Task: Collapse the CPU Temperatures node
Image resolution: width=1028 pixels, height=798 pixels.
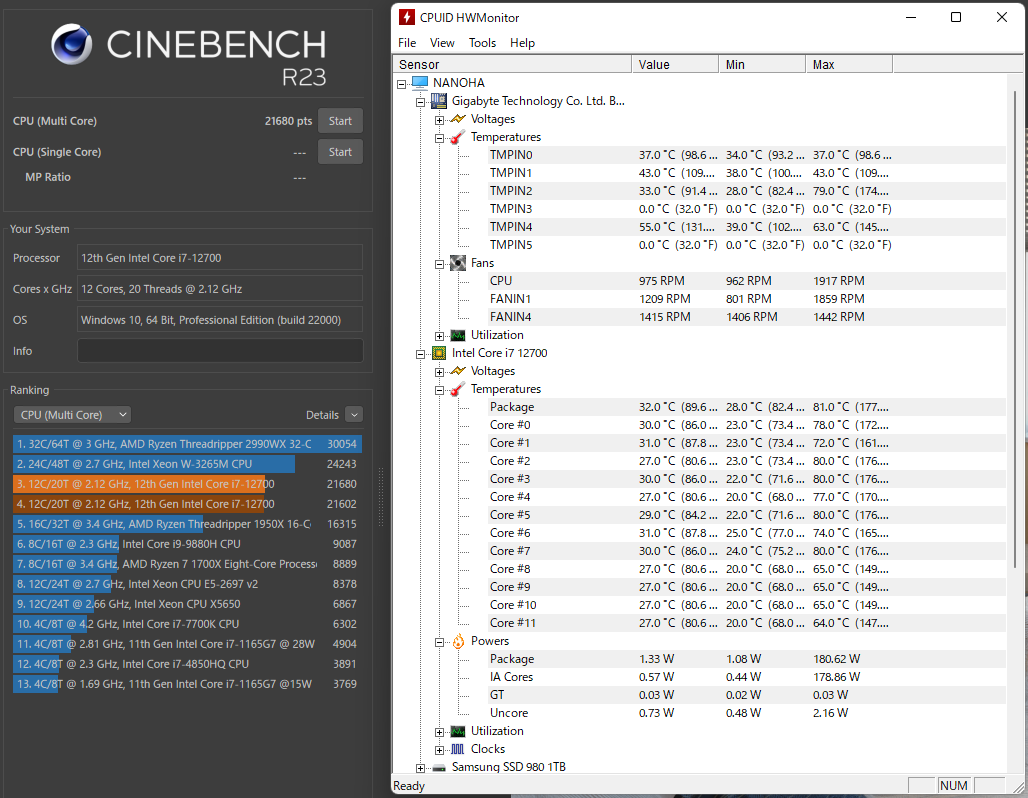Action: click(439, 390)
